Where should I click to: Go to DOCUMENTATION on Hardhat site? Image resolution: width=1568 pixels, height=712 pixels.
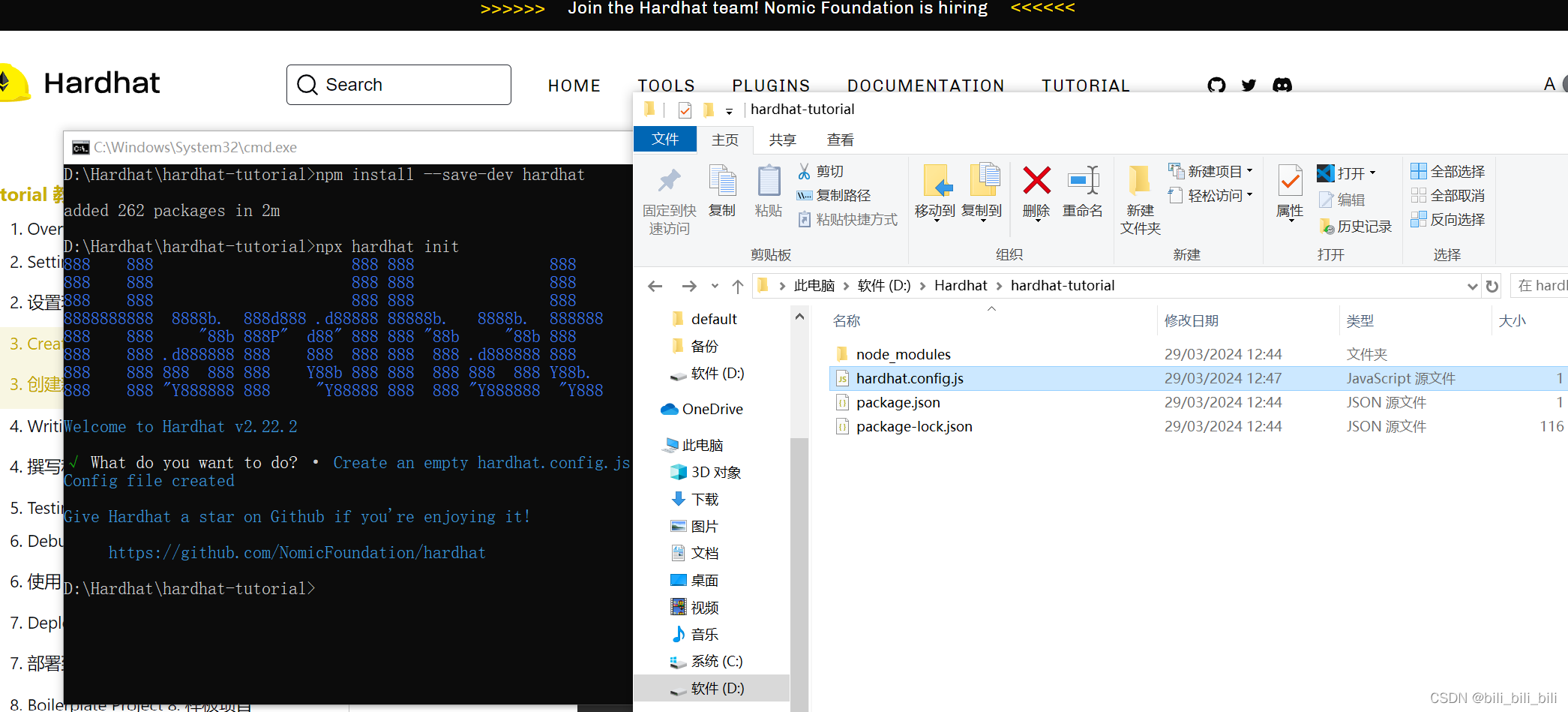click(925, 86)
